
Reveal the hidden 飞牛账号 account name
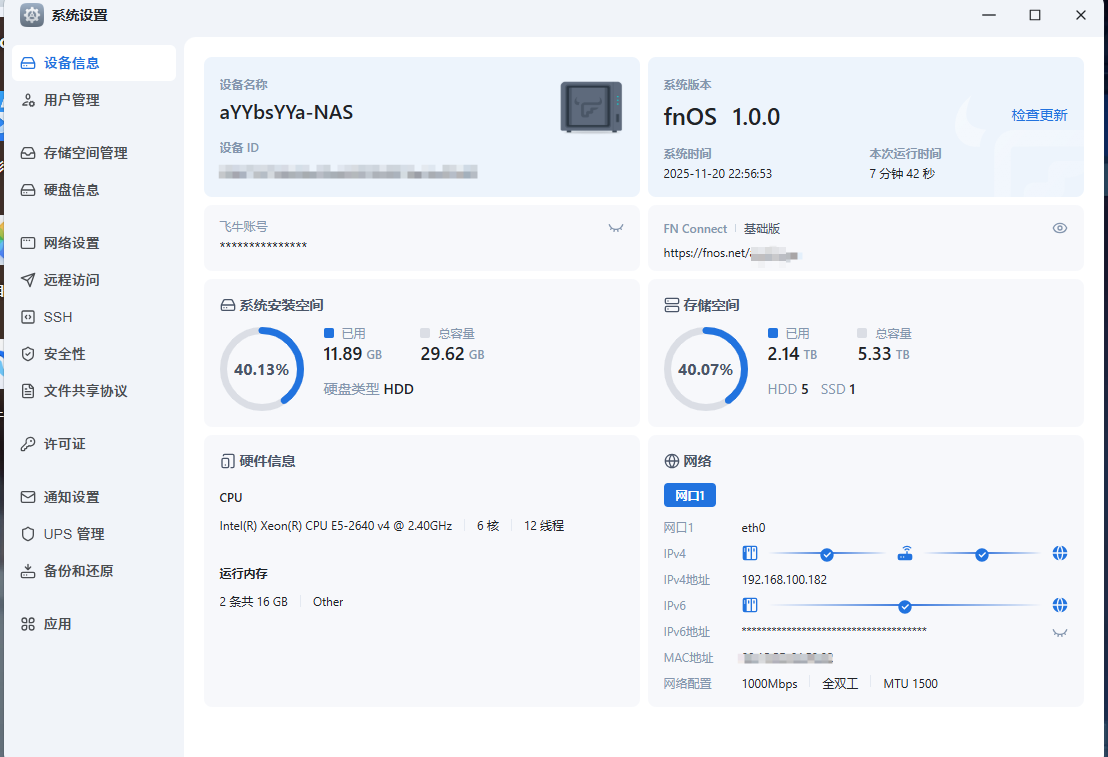[x=616, y=228]
